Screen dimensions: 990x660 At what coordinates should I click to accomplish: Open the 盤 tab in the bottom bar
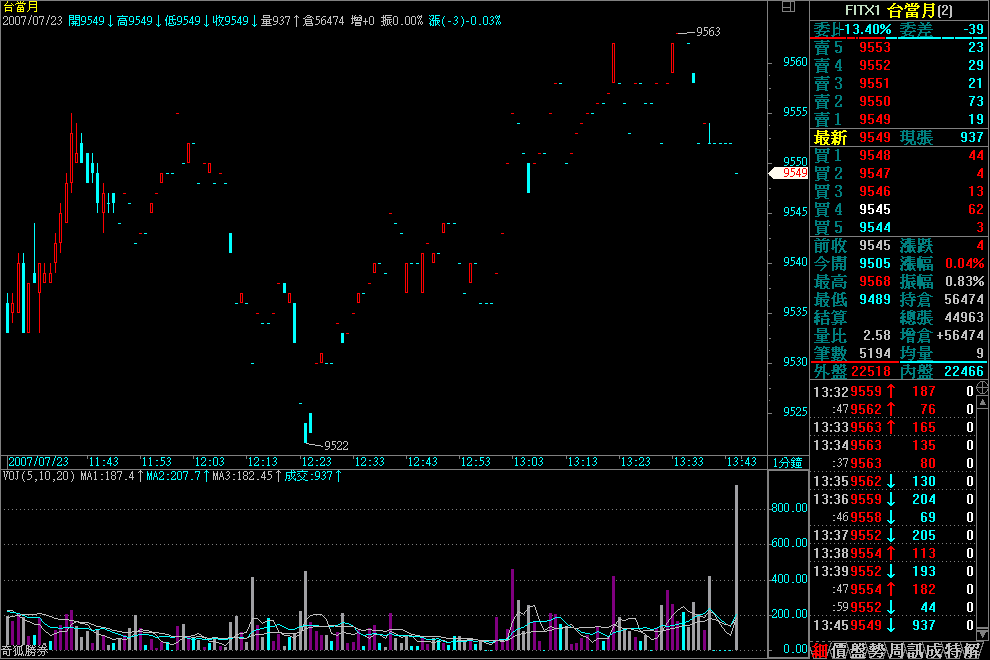(x=859, y=651)
